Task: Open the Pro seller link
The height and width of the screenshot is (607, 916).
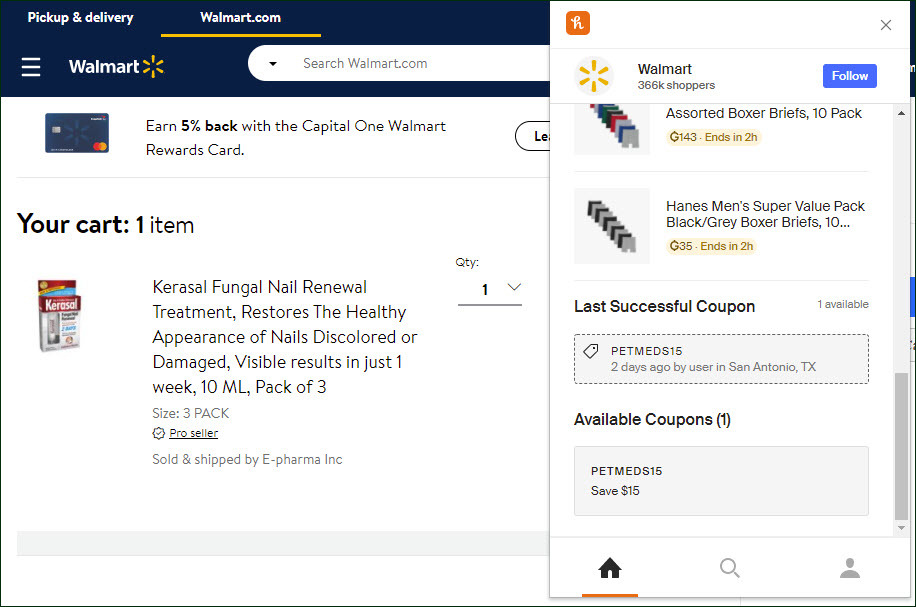Action: pyautogui.click(x=193, y=433)
